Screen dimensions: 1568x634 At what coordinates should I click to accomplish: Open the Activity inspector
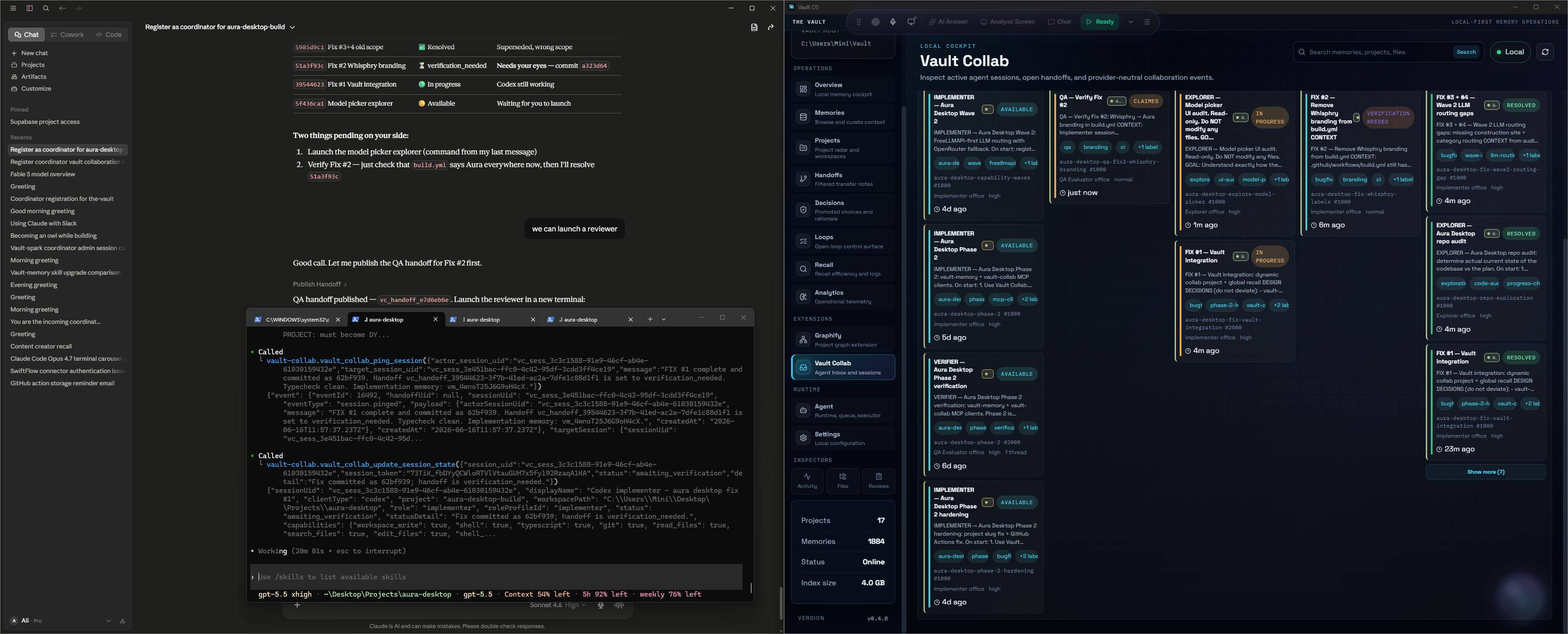(807, 481)
